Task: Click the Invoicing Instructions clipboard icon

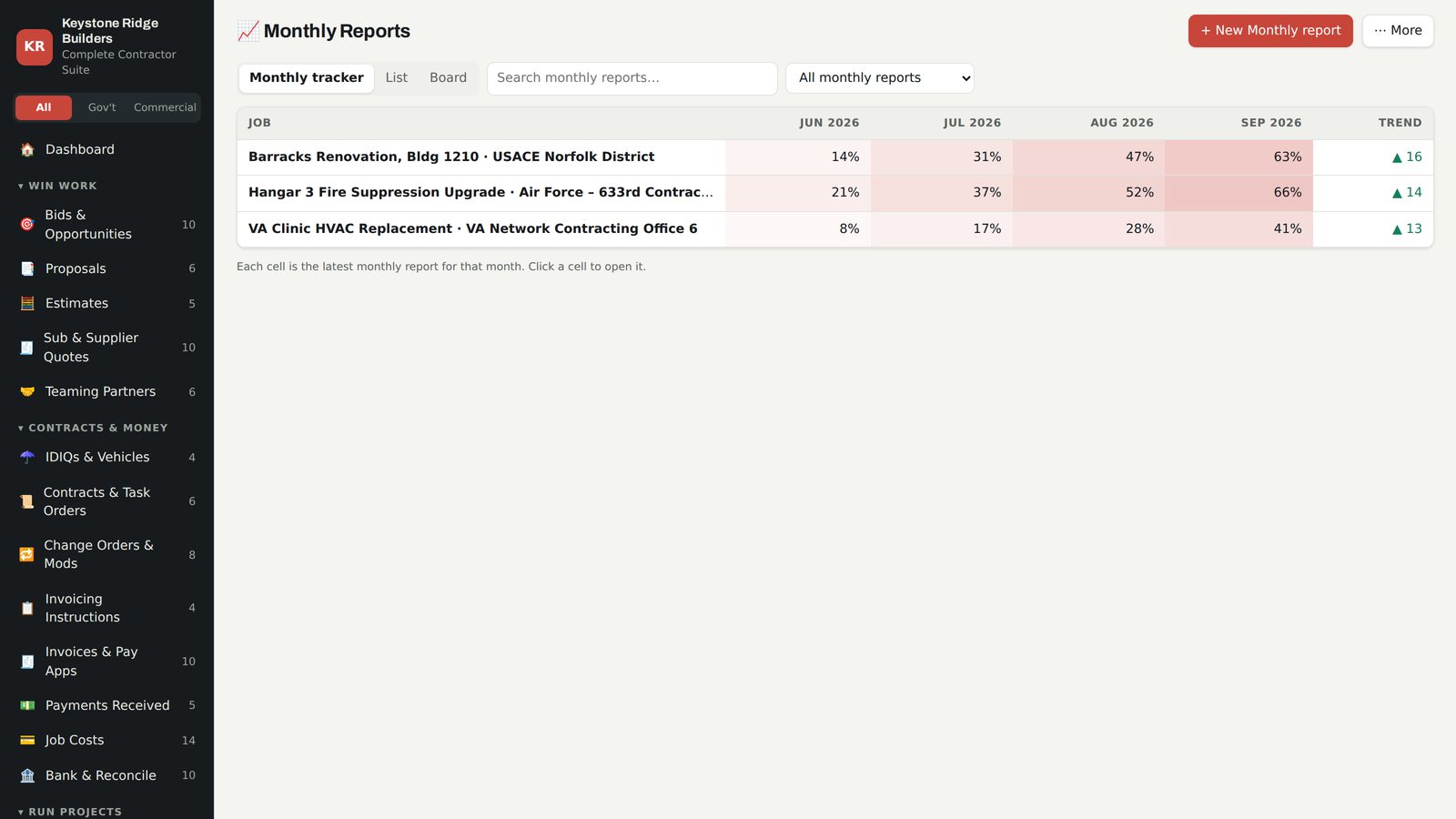Action: pyautogui.click(x=27, y=608)
